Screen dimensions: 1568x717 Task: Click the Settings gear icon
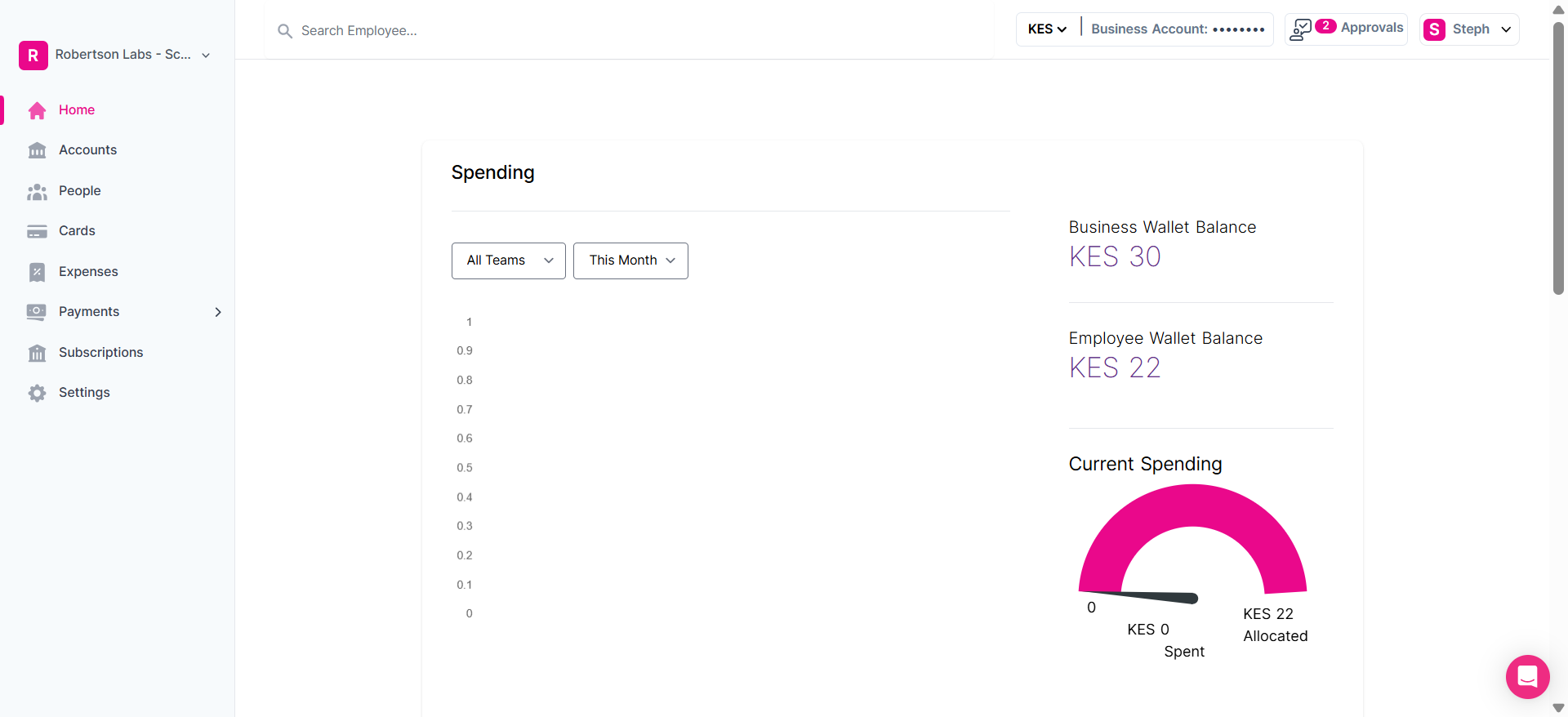[37, 393]
